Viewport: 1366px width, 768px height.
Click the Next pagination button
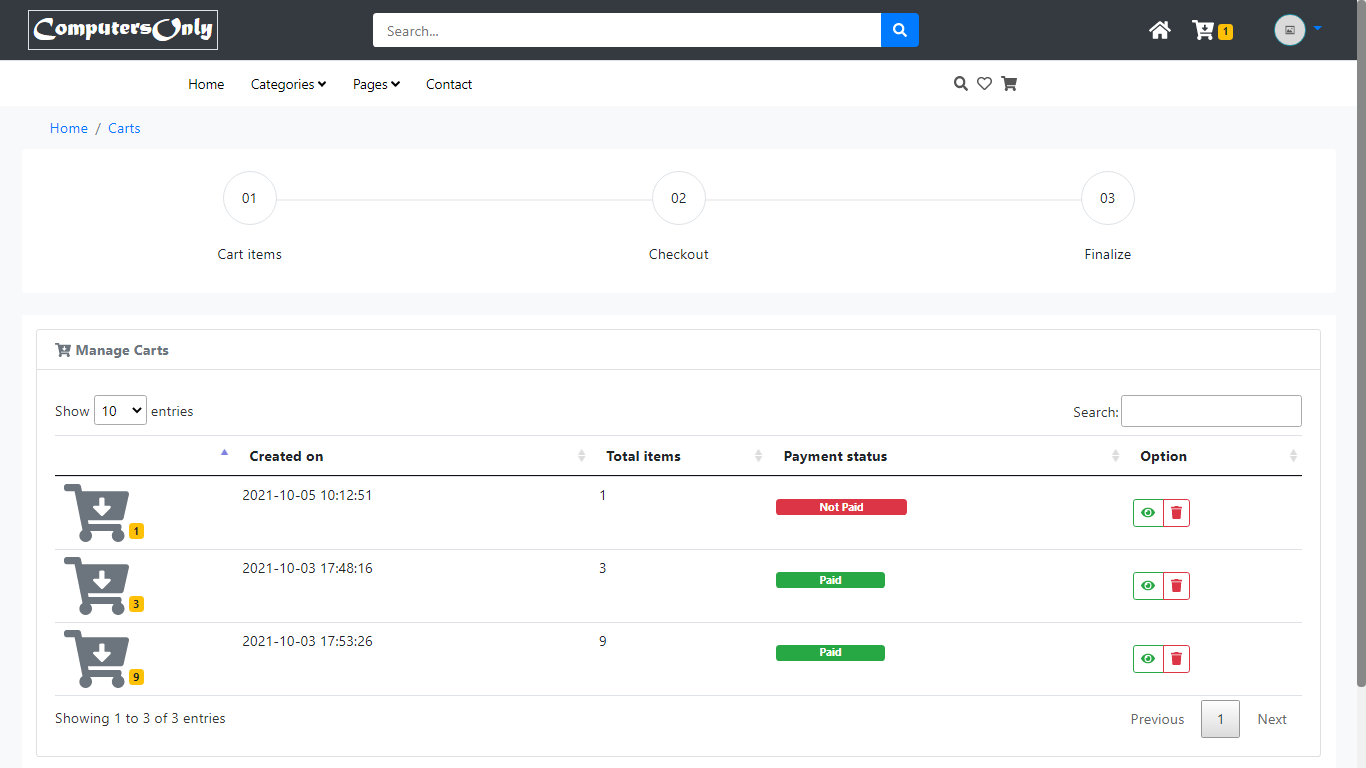pos(1272,719)
